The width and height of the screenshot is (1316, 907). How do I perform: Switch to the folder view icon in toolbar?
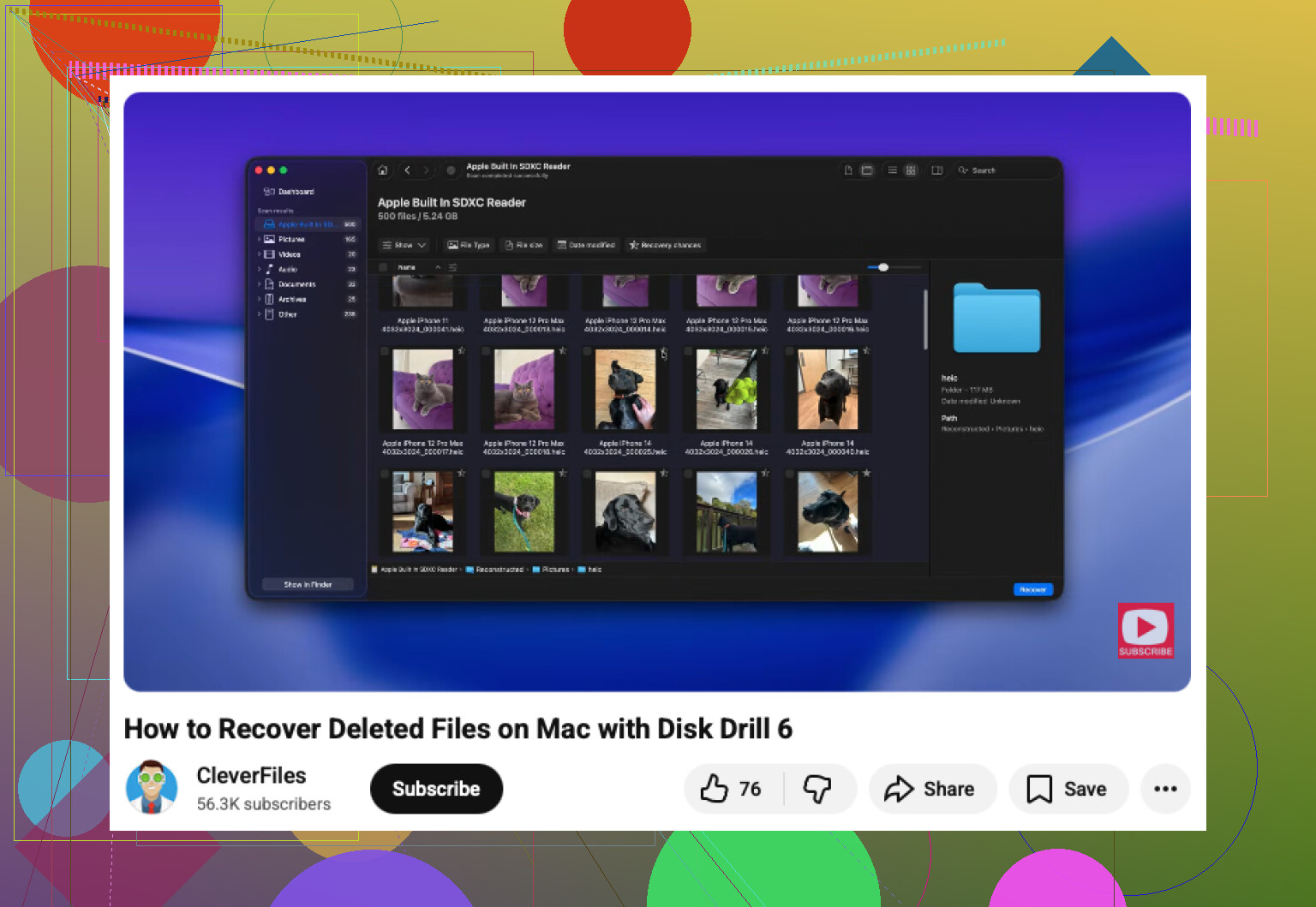click(x=867, y=170)
